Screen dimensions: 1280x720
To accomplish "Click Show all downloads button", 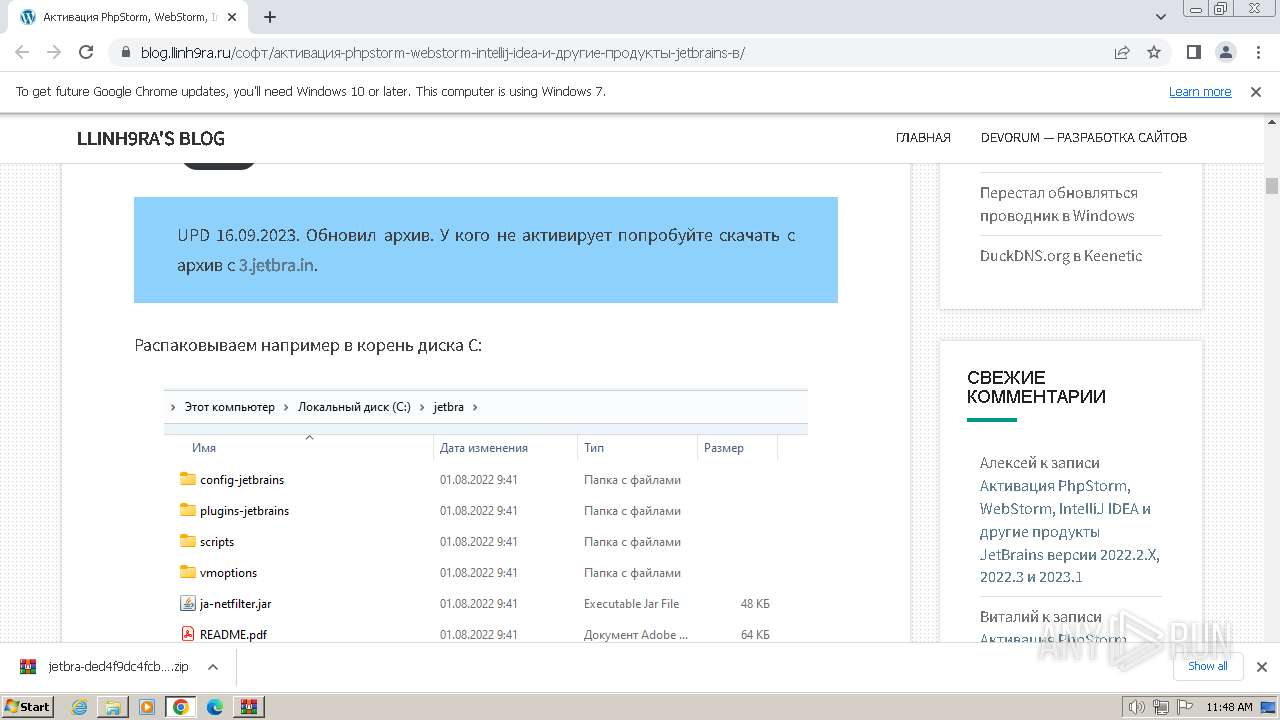I will 1207,667.
